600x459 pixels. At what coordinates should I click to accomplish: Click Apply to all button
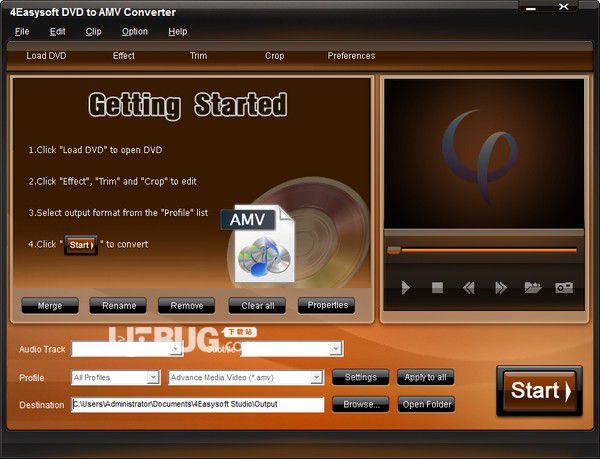pyautogui.click(x=426, y=377)
